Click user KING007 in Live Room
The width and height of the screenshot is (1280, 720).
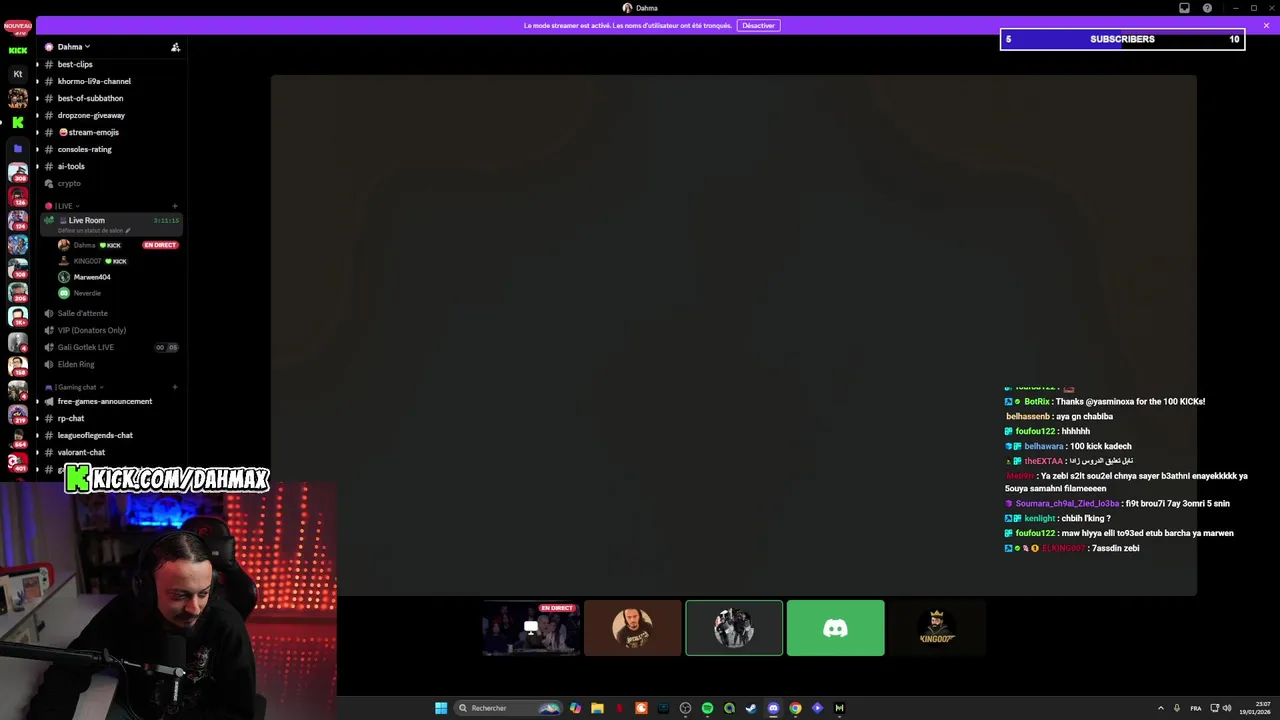pyautogui.click(x=88, y=261)
